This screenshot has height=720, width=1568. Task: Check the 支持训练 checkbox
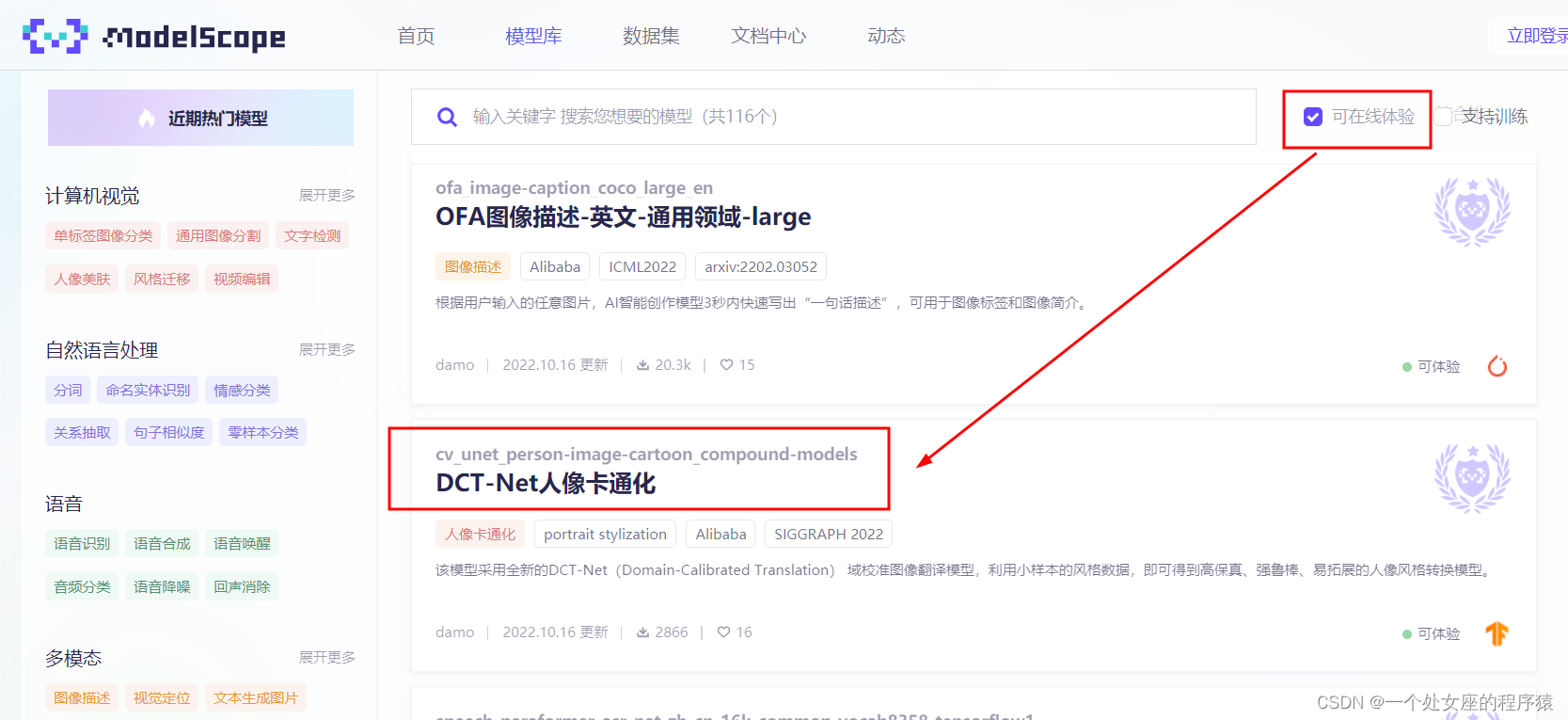(x=1443, y=117)
